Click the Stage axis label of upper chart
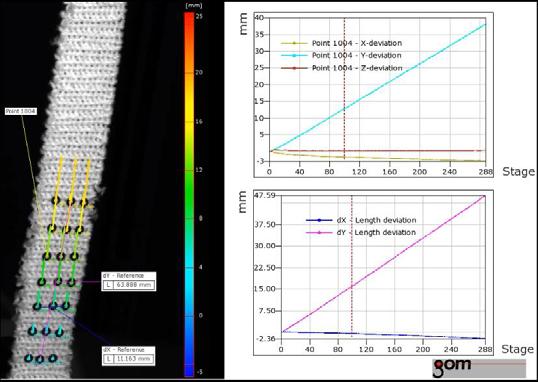 coord(518,172)
